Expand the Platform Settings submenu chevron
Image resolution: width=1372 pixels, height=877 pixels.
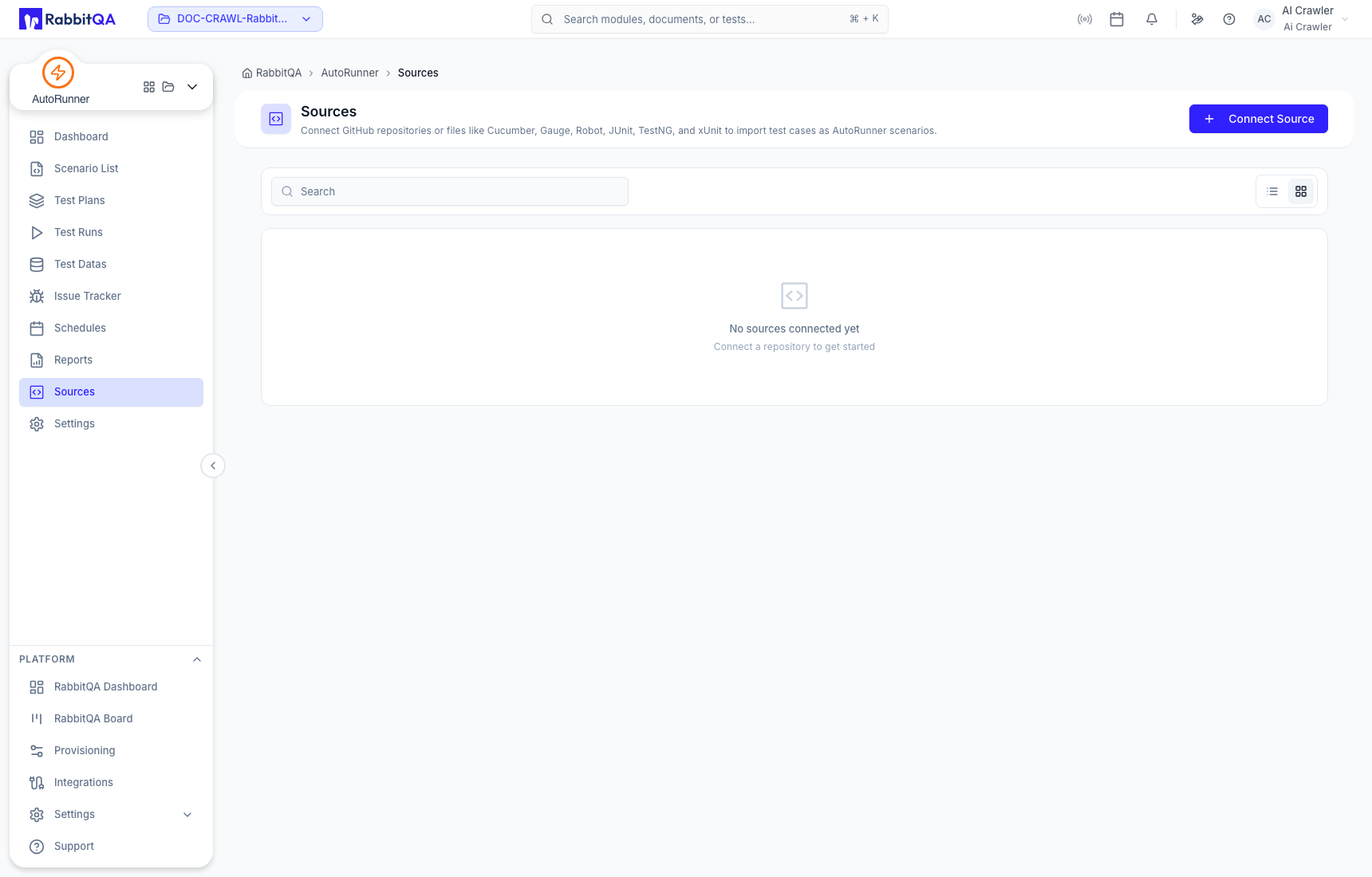pyautogui.click(x=187, y=815)
